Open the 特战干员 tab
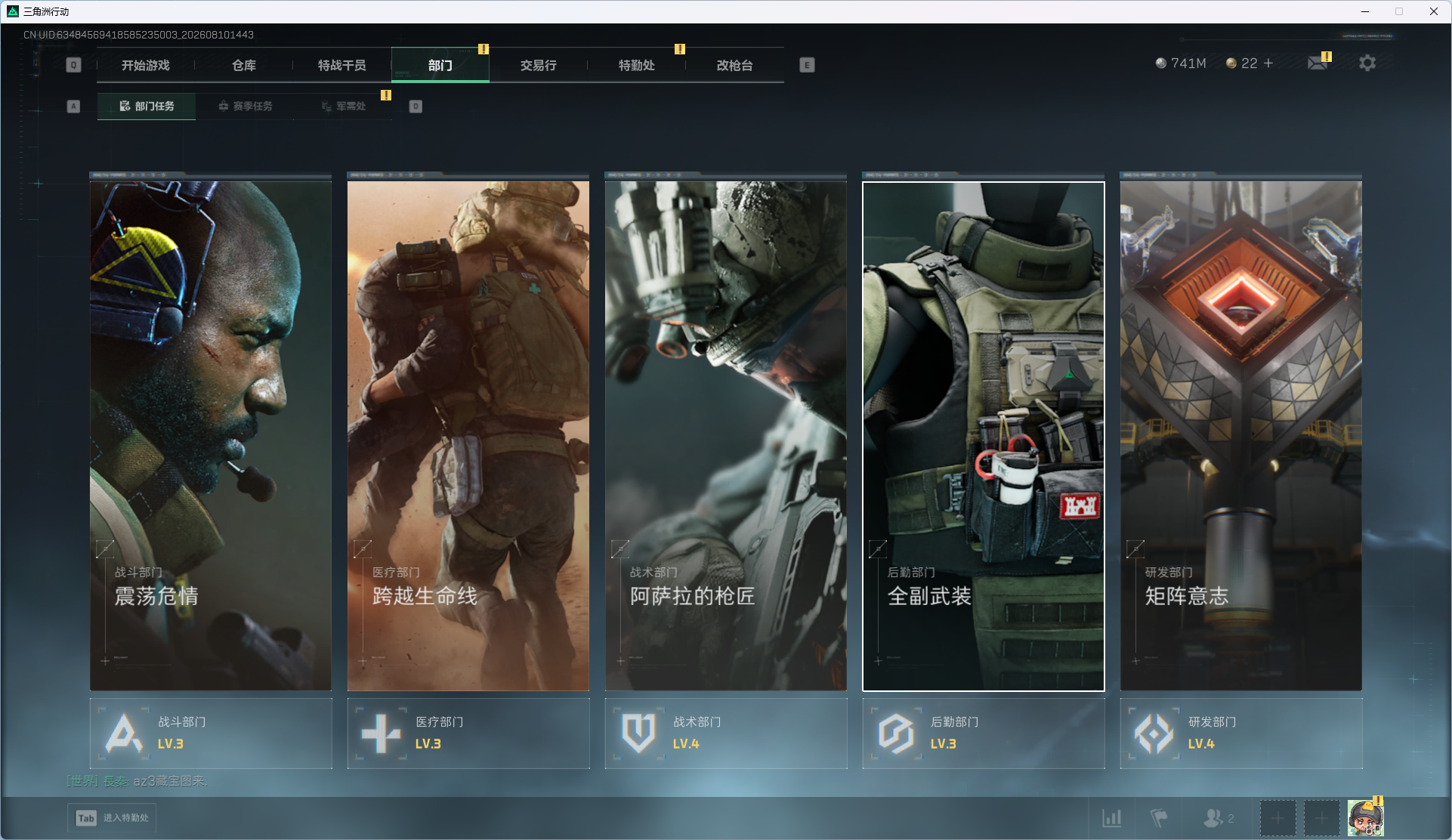 [342, 65]
